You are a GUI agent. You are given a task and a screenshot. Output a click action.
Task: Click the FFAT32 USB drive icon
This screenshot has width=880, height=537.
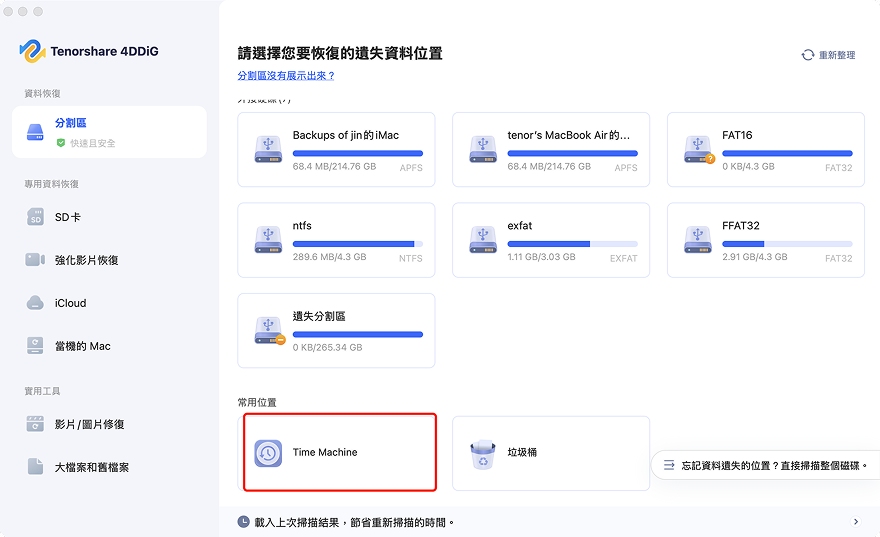[698, 240]
